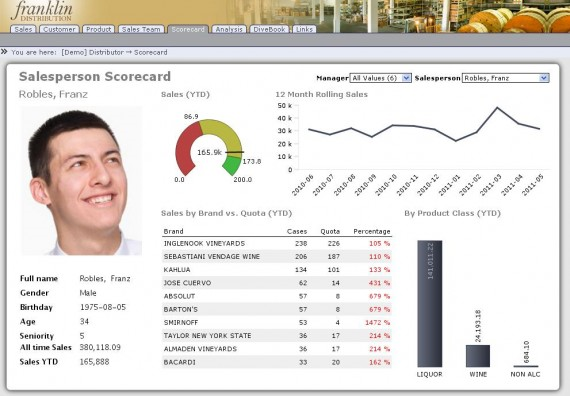Click the Birthday value 1975-08-05
This screenshot has width=570, height=396.
point(103,307)
